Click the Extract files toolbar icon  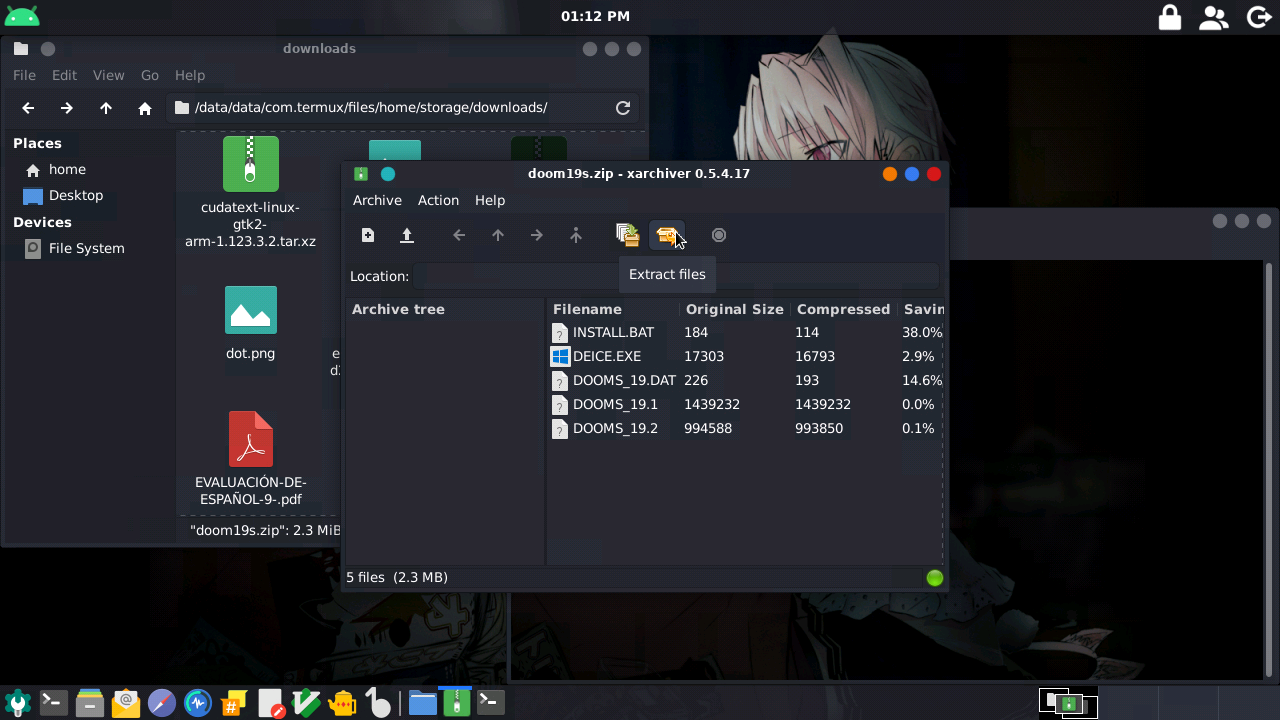pos(667,235)
